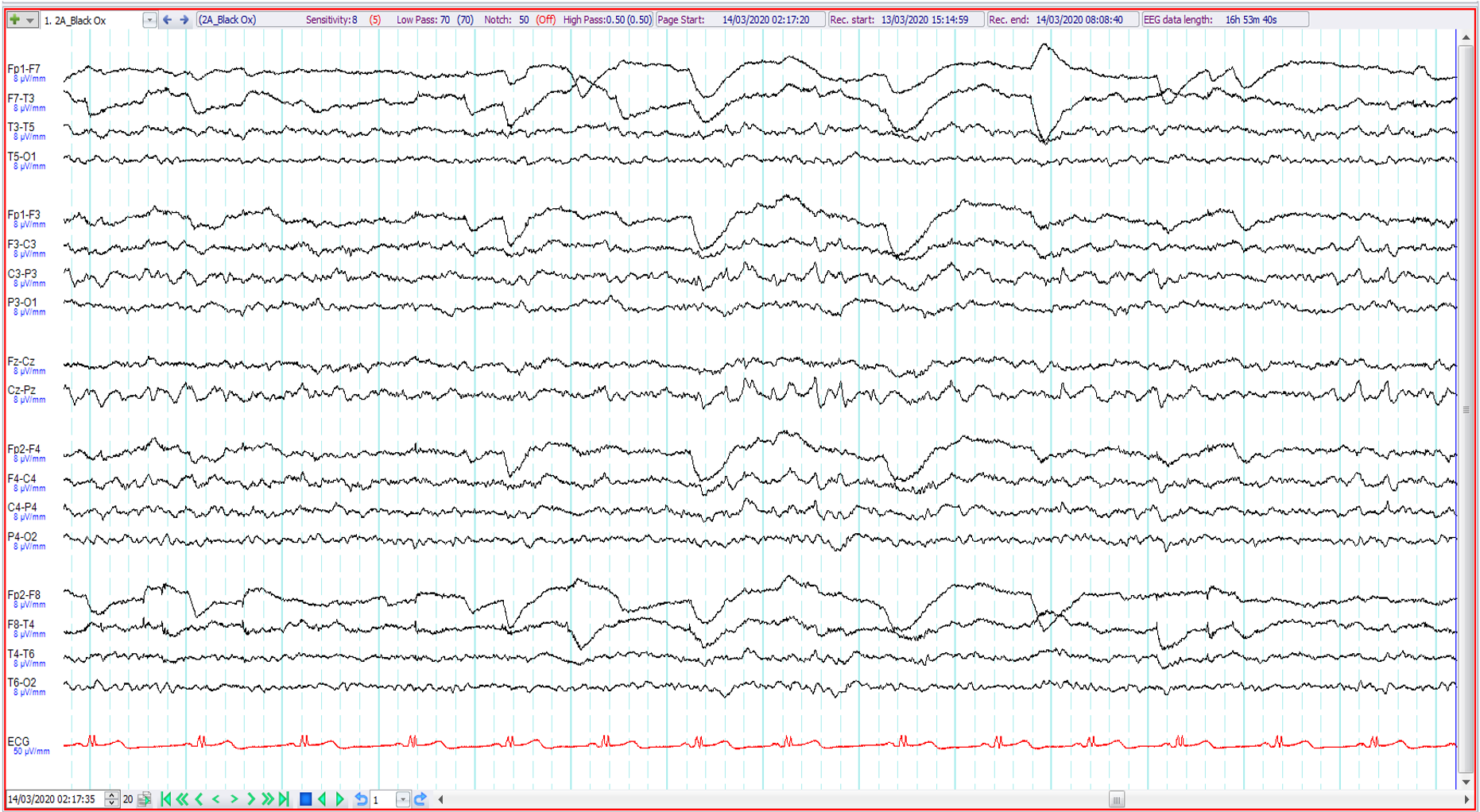Select the Fp1-F7 channel label
The height and width of the screenshot is (812, 1480).
click(24, 69)
